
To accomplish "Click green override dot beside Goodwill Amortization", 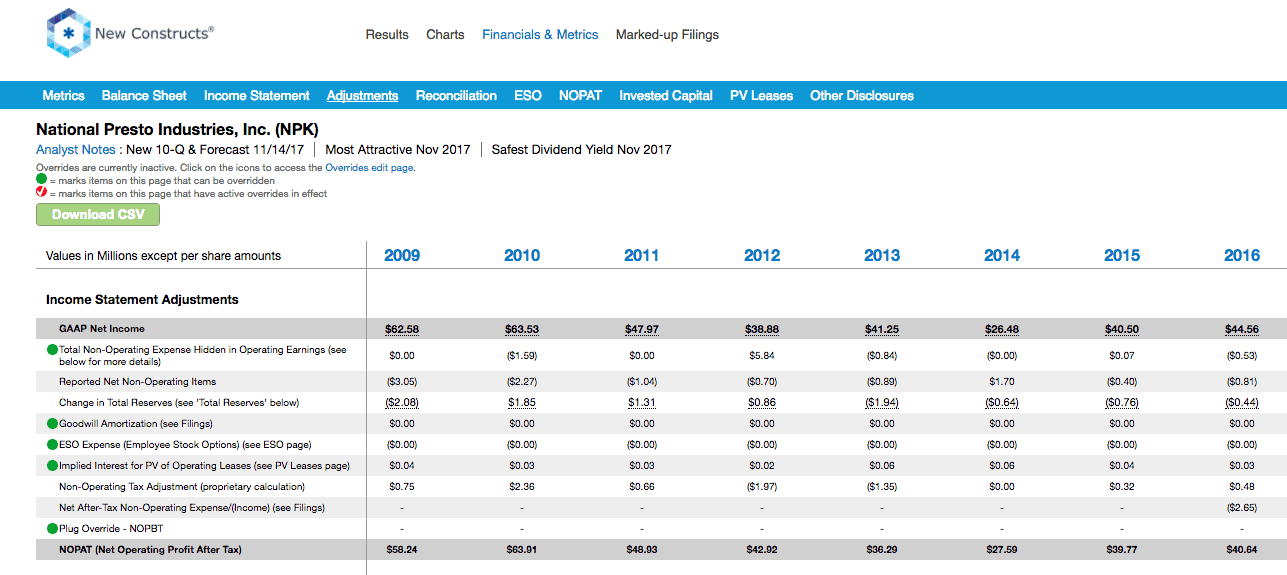I will (x=52, y=424).
